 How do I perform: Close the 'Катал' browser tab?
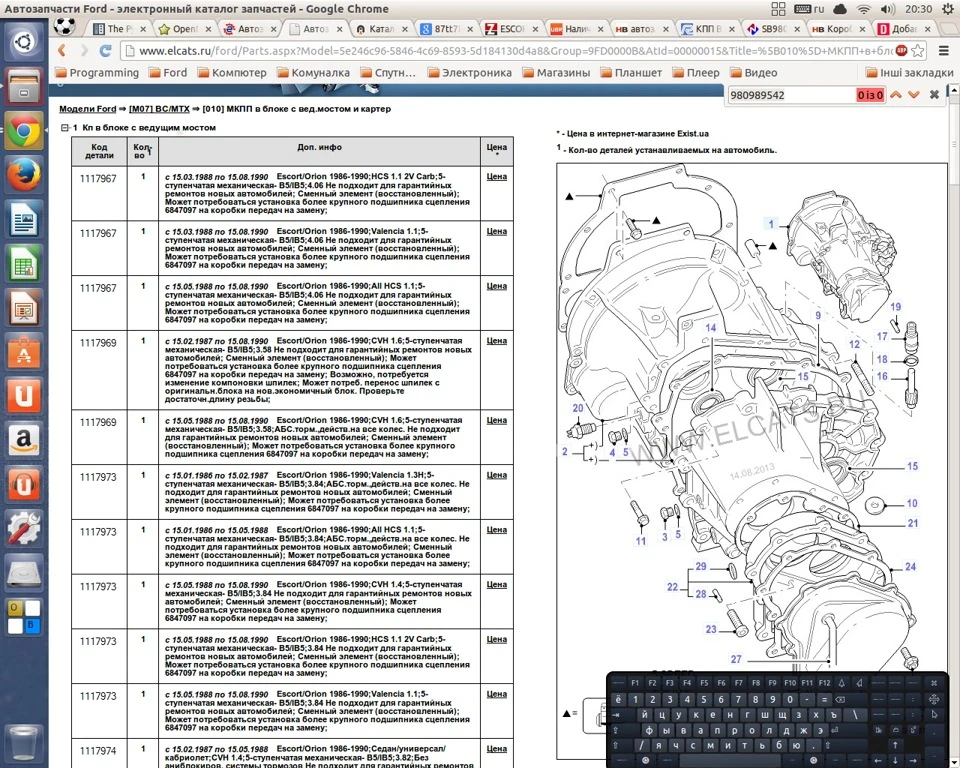[405, 29]
